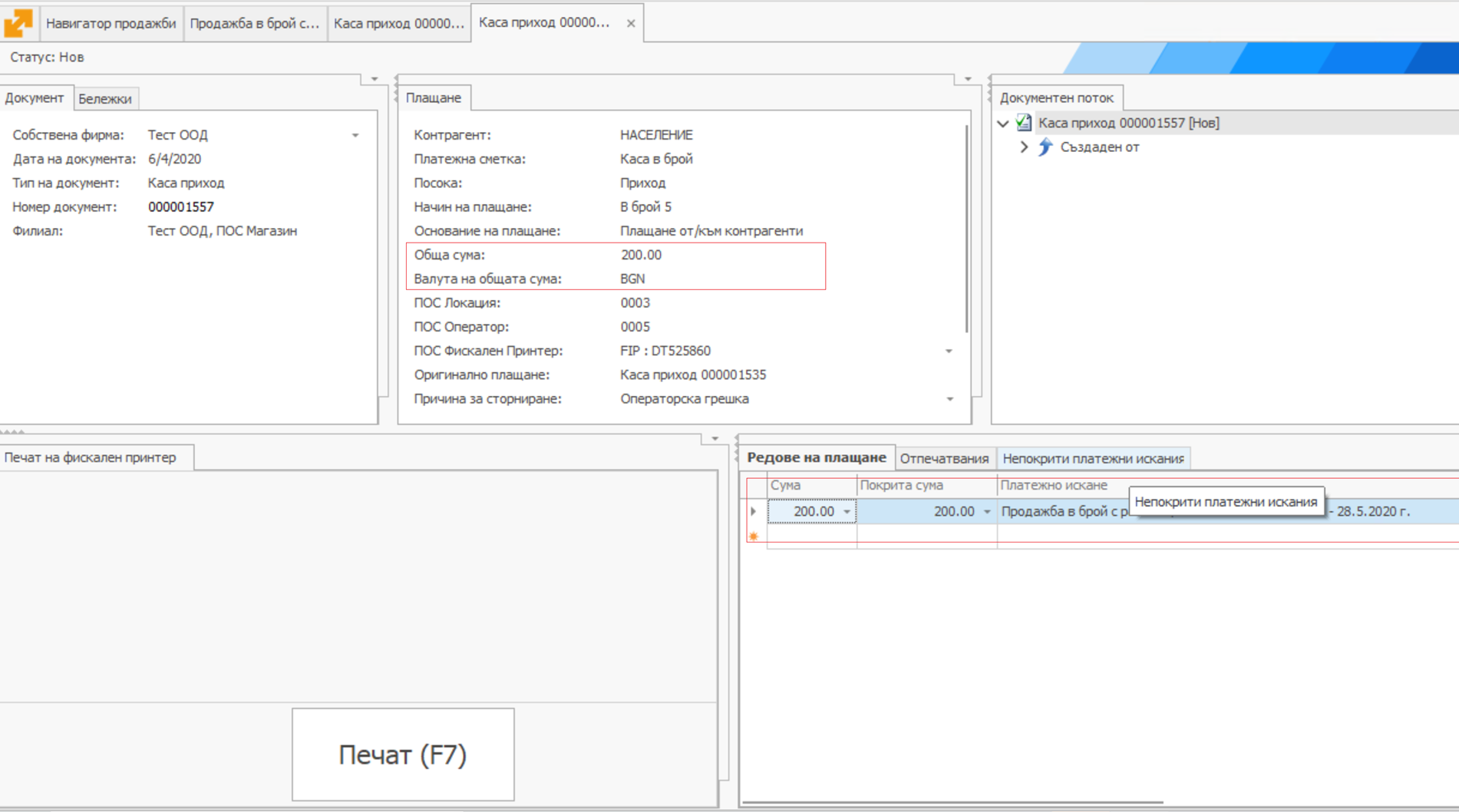
Task: Open the fiscal printer panel options arrow
Action: tap(715, 438)
